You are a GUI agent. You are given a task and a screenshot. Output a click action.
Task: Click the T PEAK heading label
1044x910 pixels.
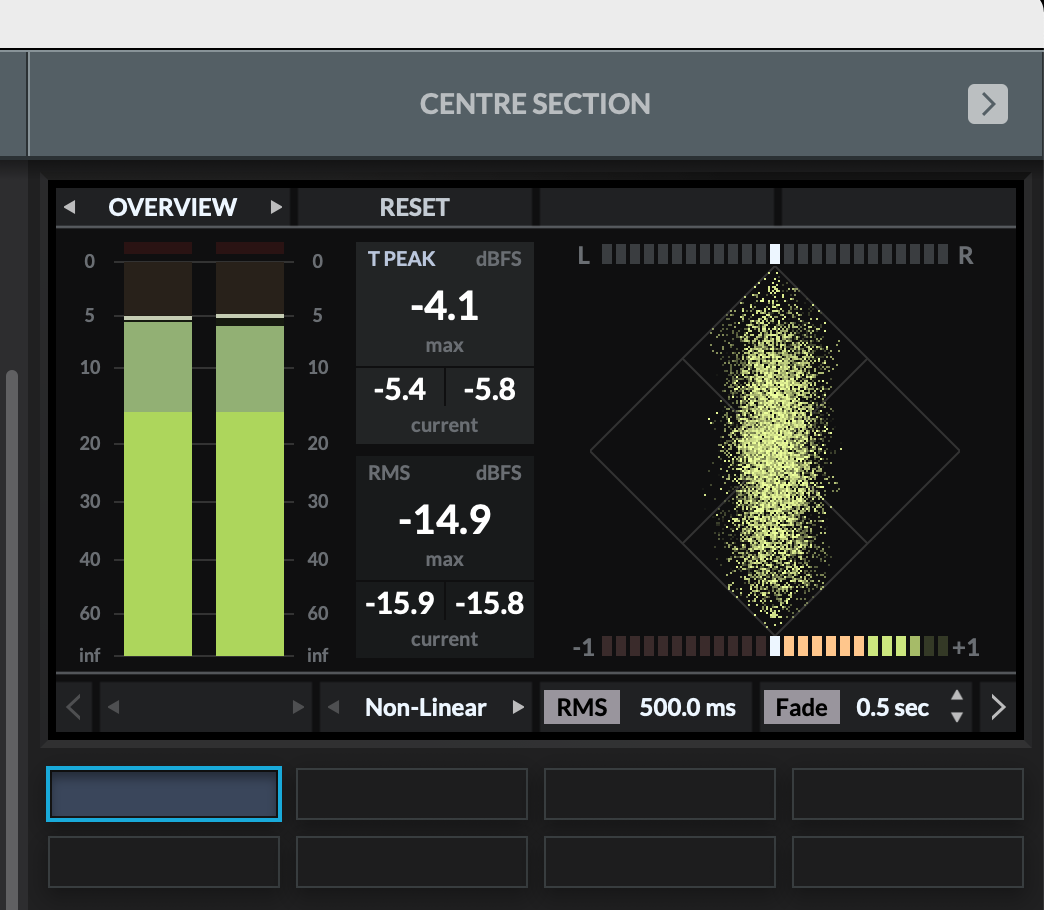click(401, 259)
